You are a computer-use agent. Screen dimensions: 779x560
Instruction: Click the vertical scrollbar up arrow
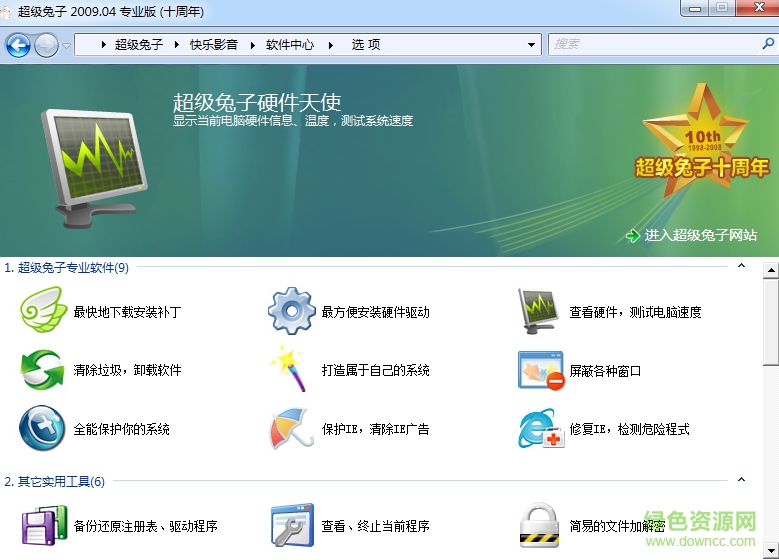pyautogui.click(x=771, y=270)
